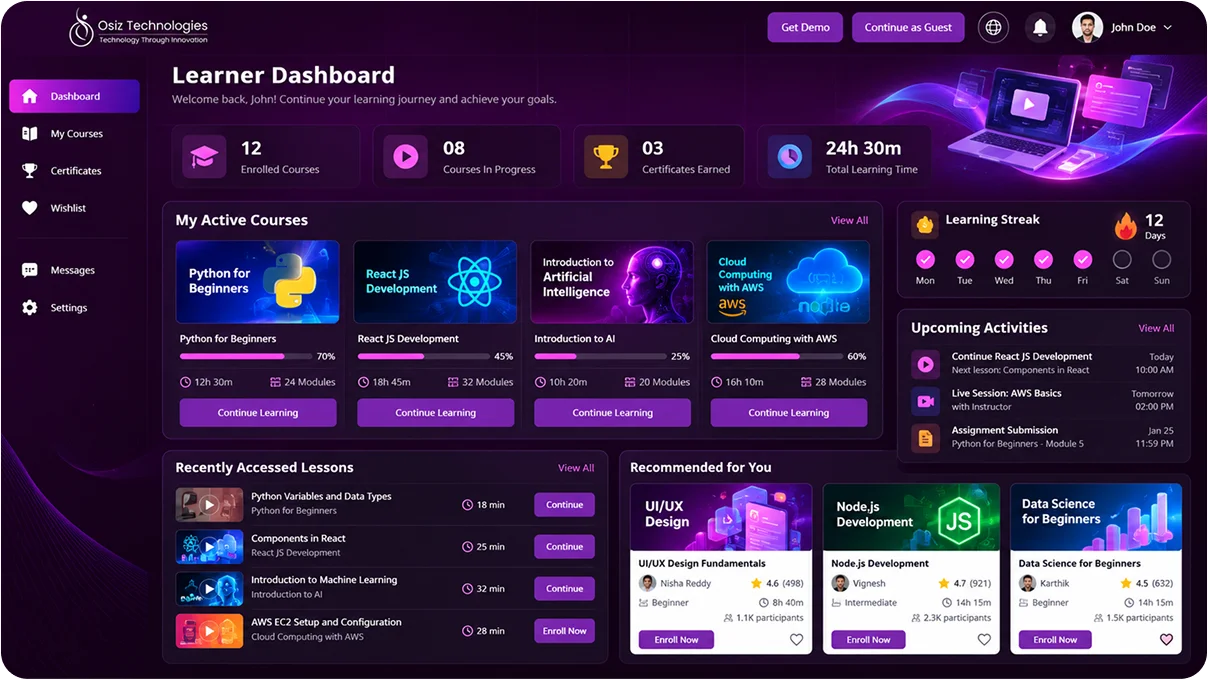Open the Introduction to Artificial Intelligence thumbnail
Viewport: 1208px width, 680px height.
(612, 282)
